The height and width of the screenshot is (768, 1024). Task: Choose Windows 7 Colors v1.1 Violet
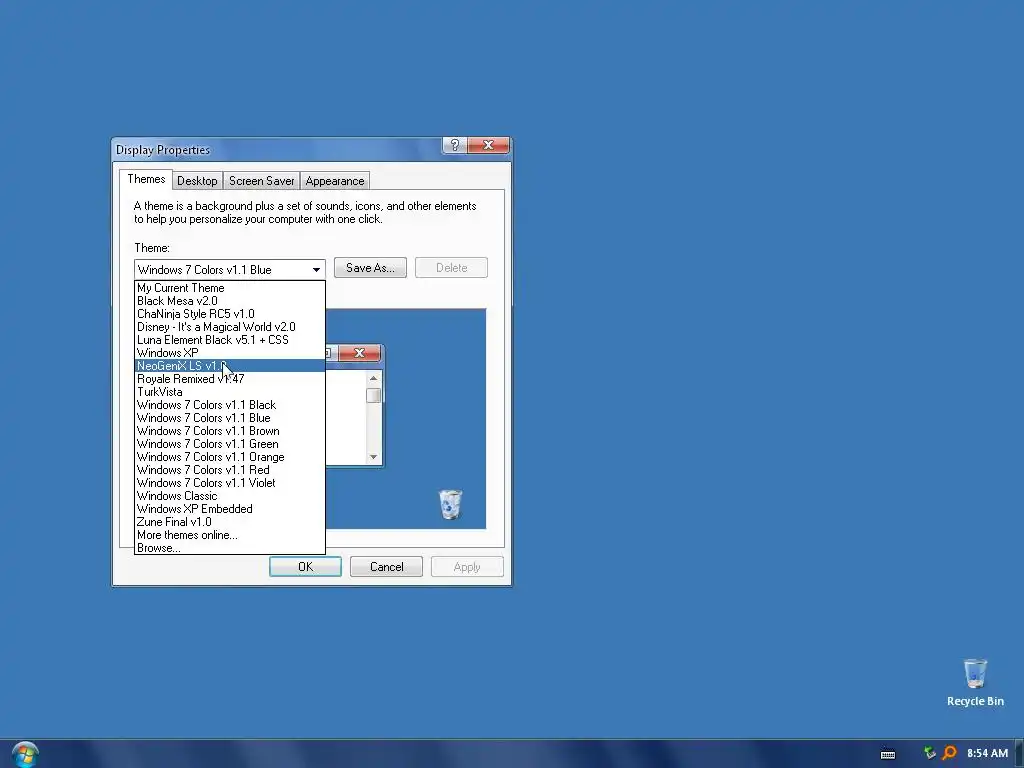(x=230, y=483)
